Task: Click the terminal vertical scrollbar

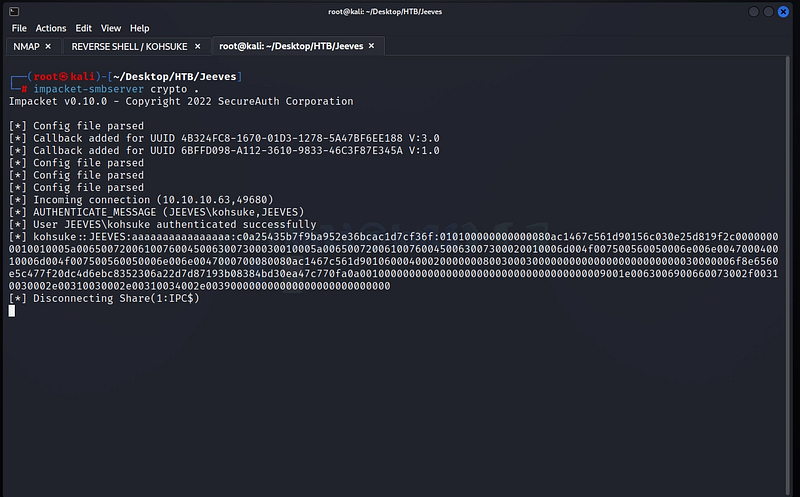Action: pos(789,276)
